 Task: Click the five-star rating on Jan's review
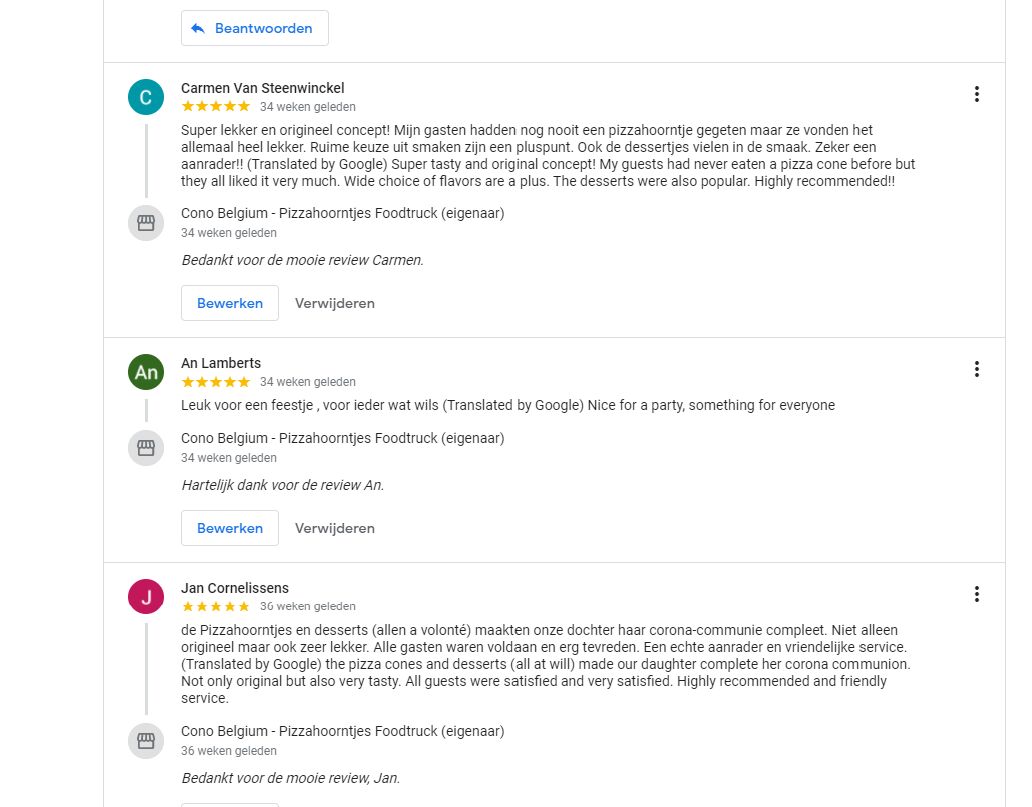215,606
